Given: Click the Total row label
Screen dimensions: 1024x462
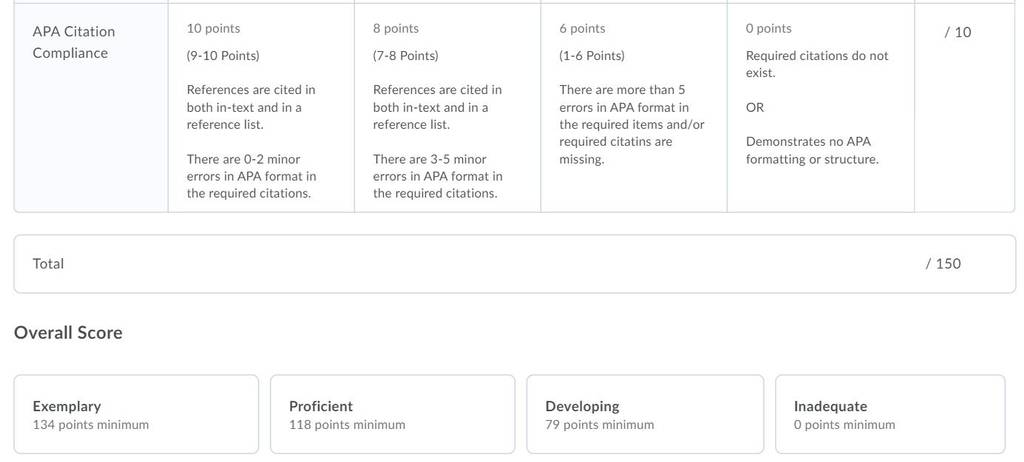Looking at the screenshot, I should (48, 263).
